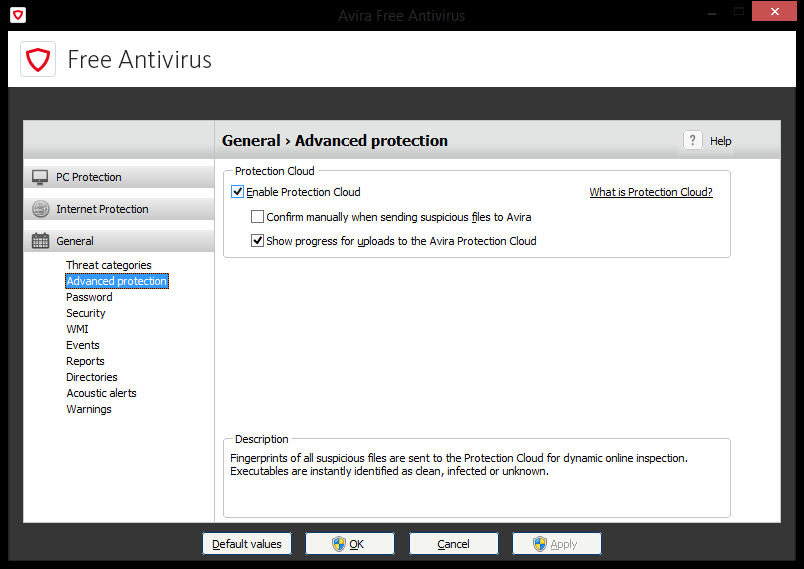
Task: Open the WMI settings page
Action: (77, 329)
